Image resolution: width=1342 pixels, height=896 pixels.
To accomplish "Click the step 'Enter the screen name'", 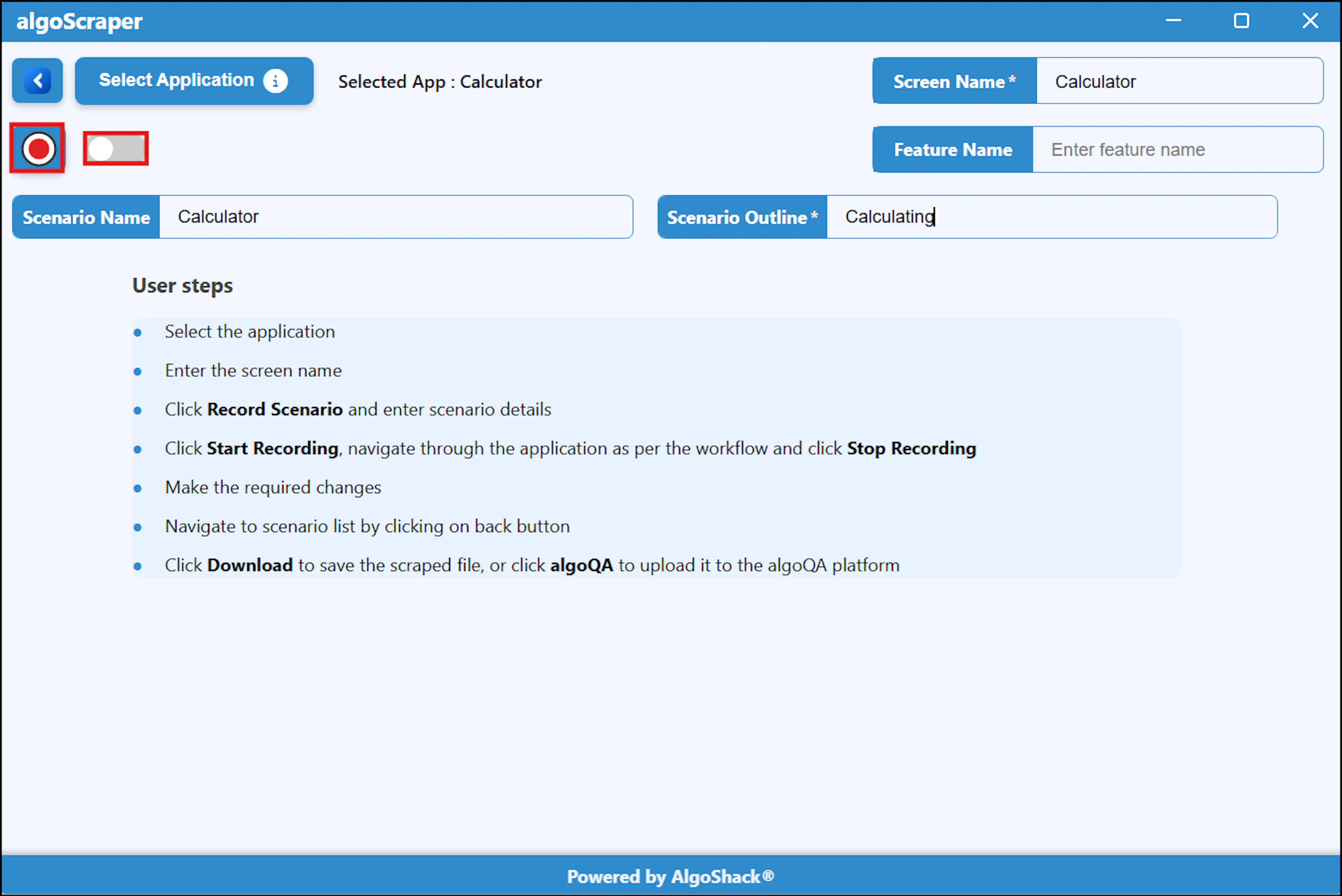I will tap(253, 370).
